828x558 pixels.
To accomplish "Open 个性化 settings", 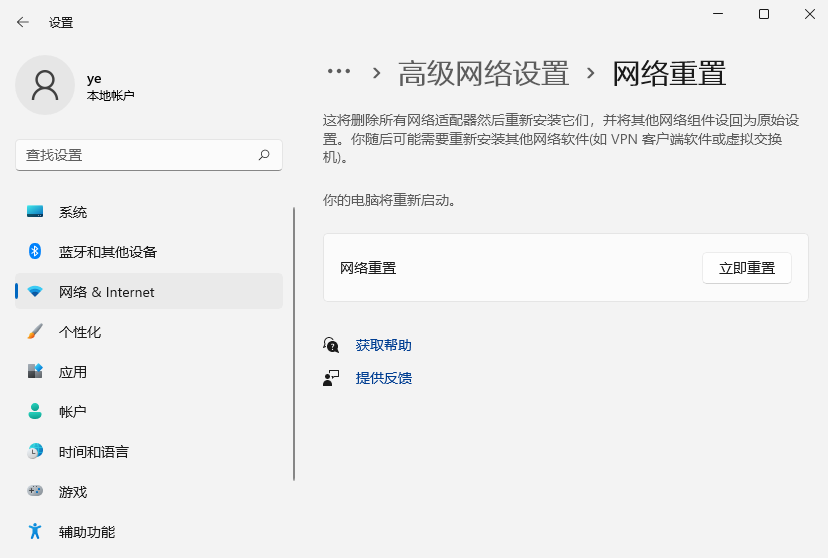I will coord(149,332).
